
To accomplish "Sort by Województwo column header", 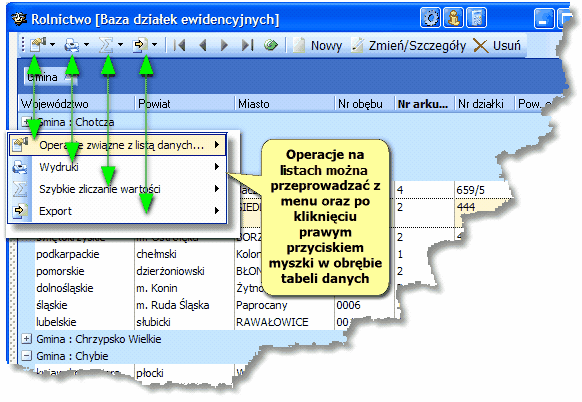I will [x=76, y=104].
